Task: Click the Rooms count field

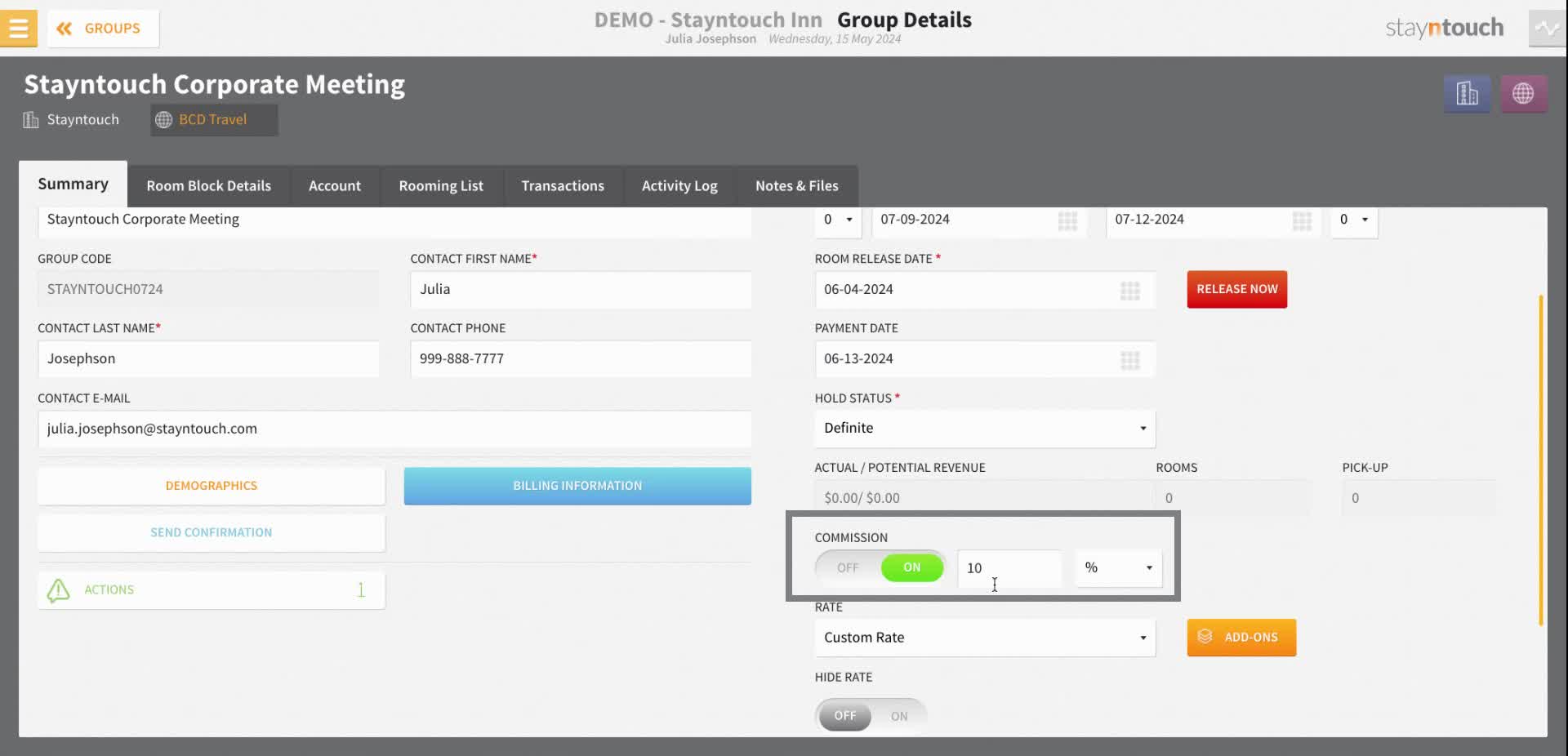Action: click(x=1233, y=498)
